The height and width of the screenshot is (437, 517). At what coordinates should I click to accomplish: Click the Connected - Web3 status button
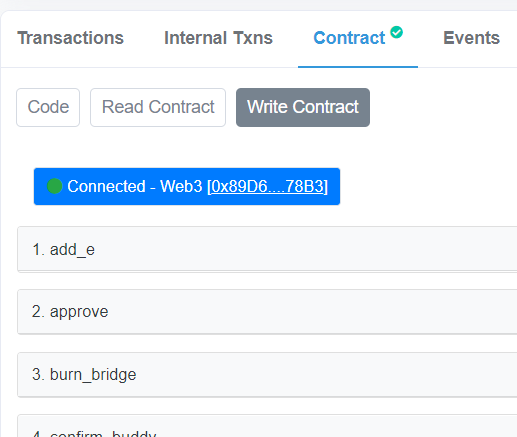pyautogui.click(x=187, y=186)
